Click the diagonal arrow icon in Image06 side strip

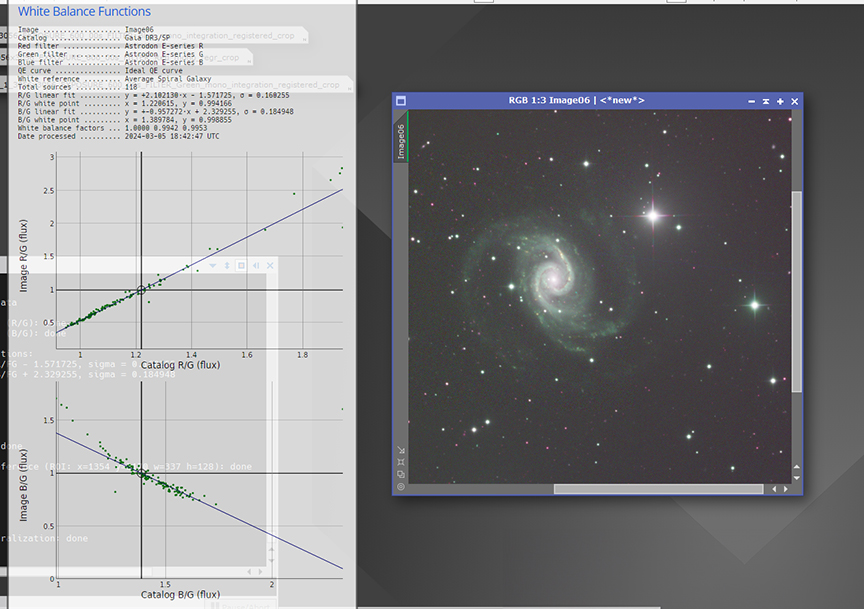[401, 450]
